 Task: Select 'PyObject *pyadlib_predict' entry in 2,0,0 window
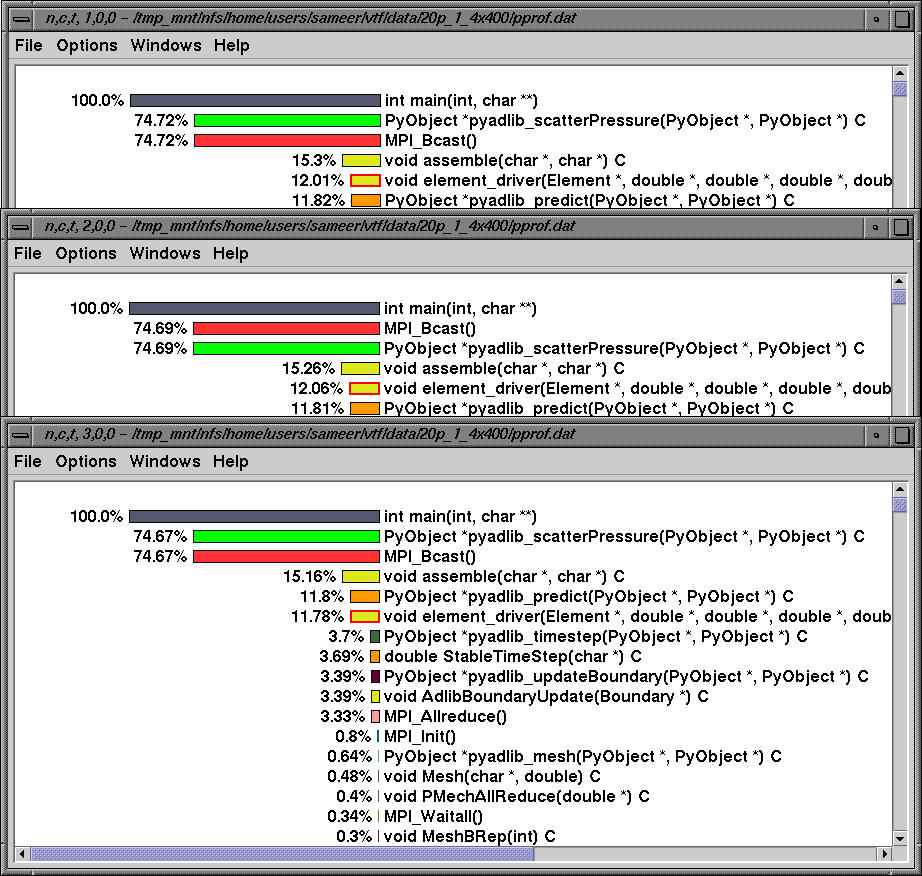coord(589,409)
